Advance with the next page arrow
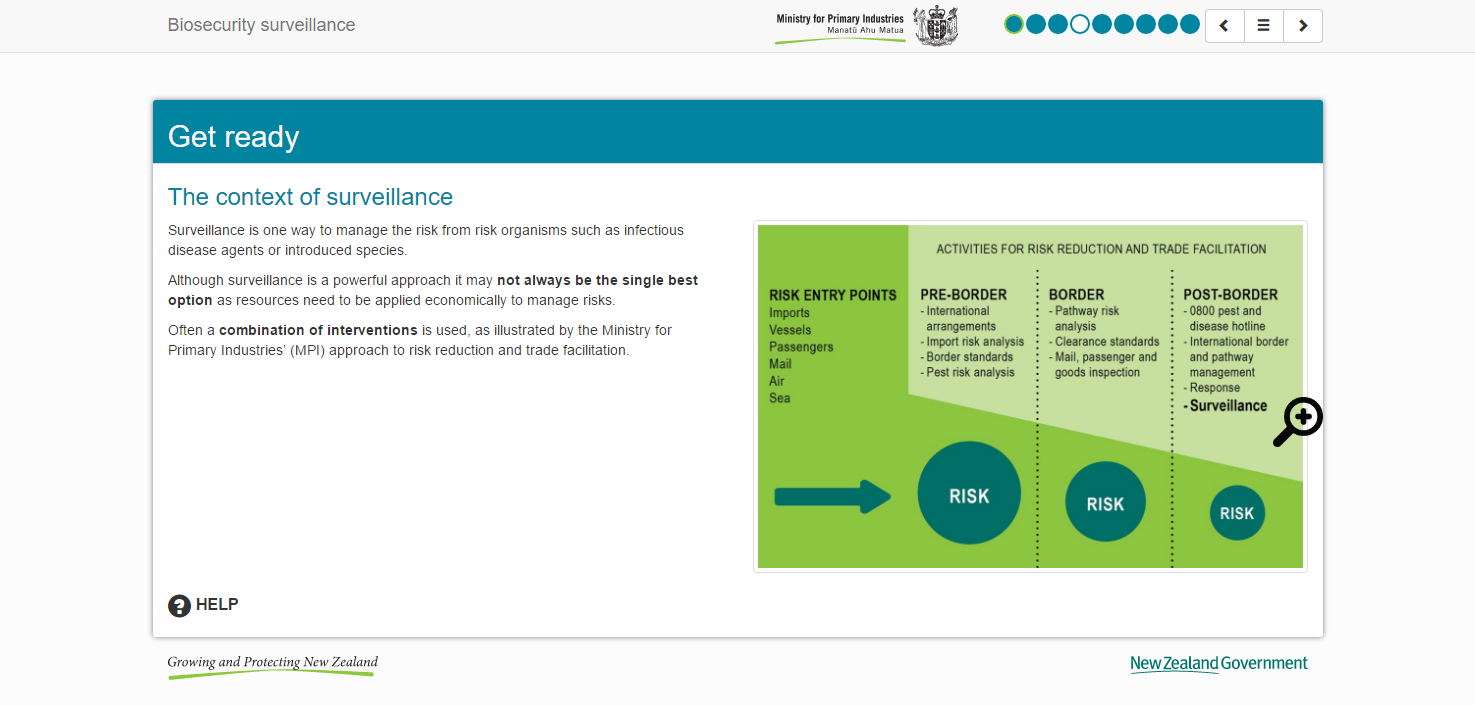 (x=1303, y=26)
